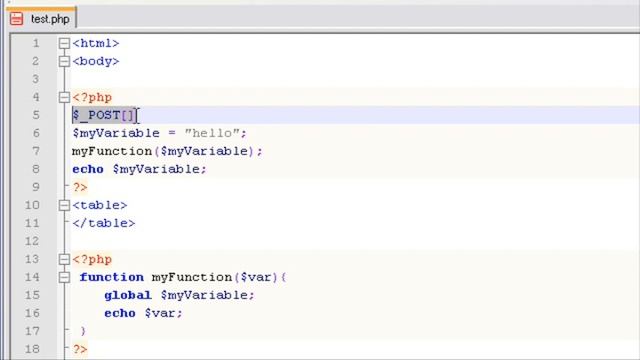Click the selected $_POST[] text on line 5
This screenshot has width=640, height=360.
pyautogui.click(x=103, y=115)
